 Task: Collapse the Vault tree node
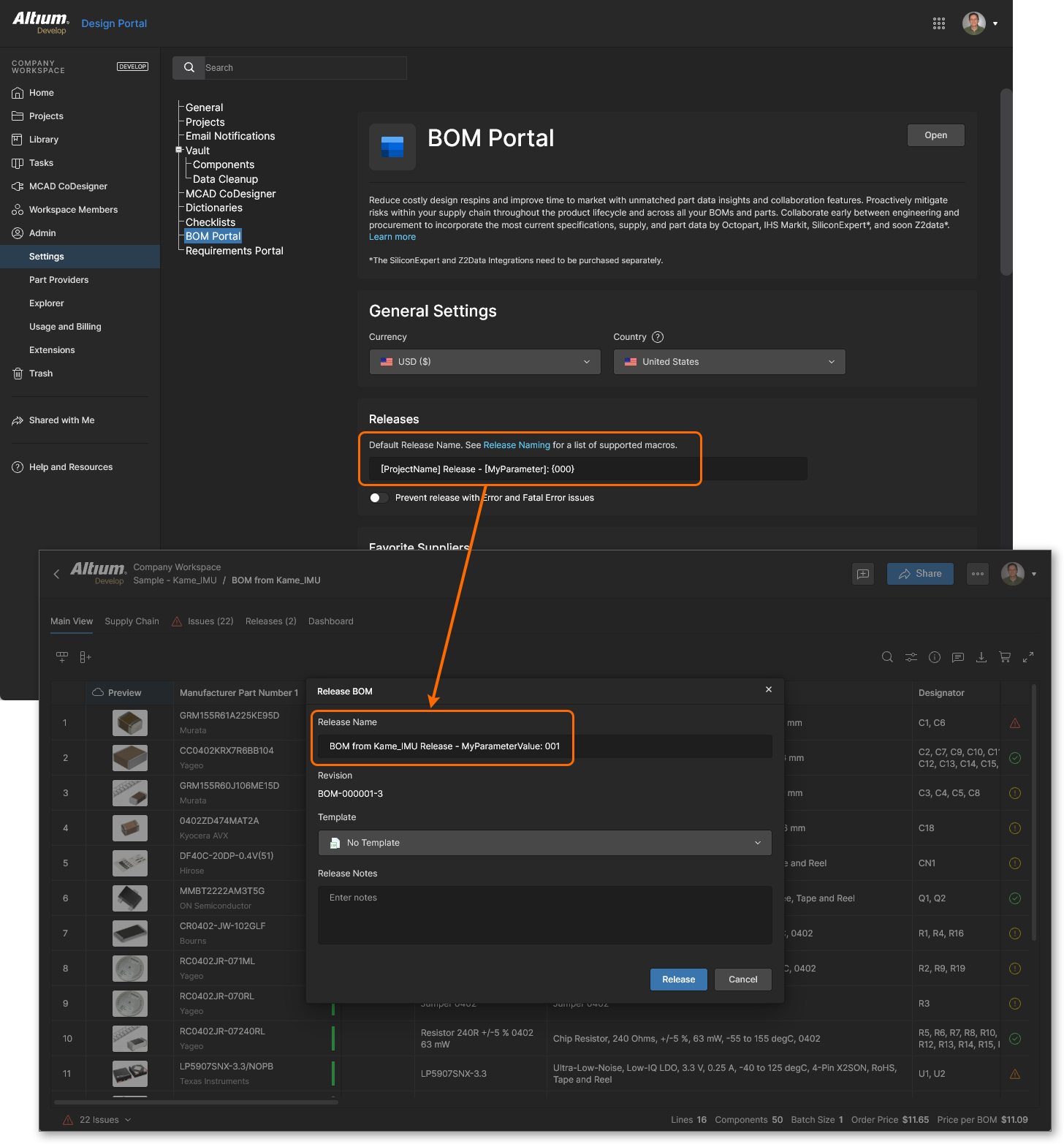pos(178,150)
